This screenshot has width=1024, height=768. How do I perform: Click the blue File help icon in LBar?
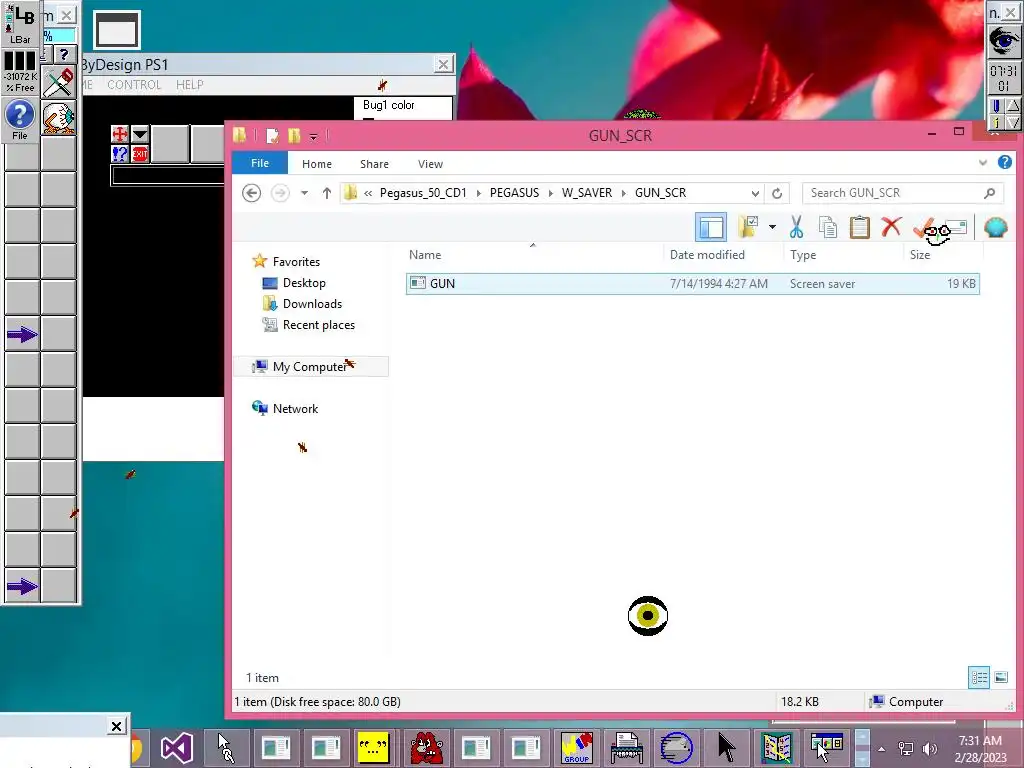click(20, 120)
